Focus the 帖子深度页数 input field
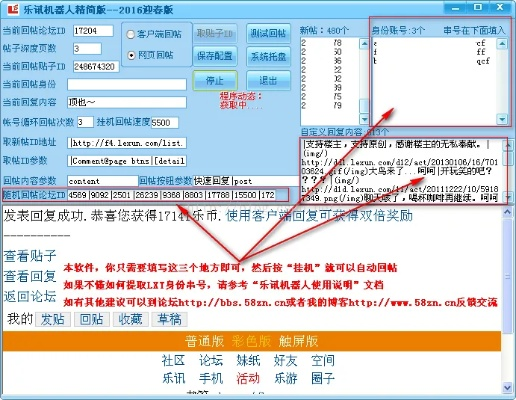 [x=87, y=49]
